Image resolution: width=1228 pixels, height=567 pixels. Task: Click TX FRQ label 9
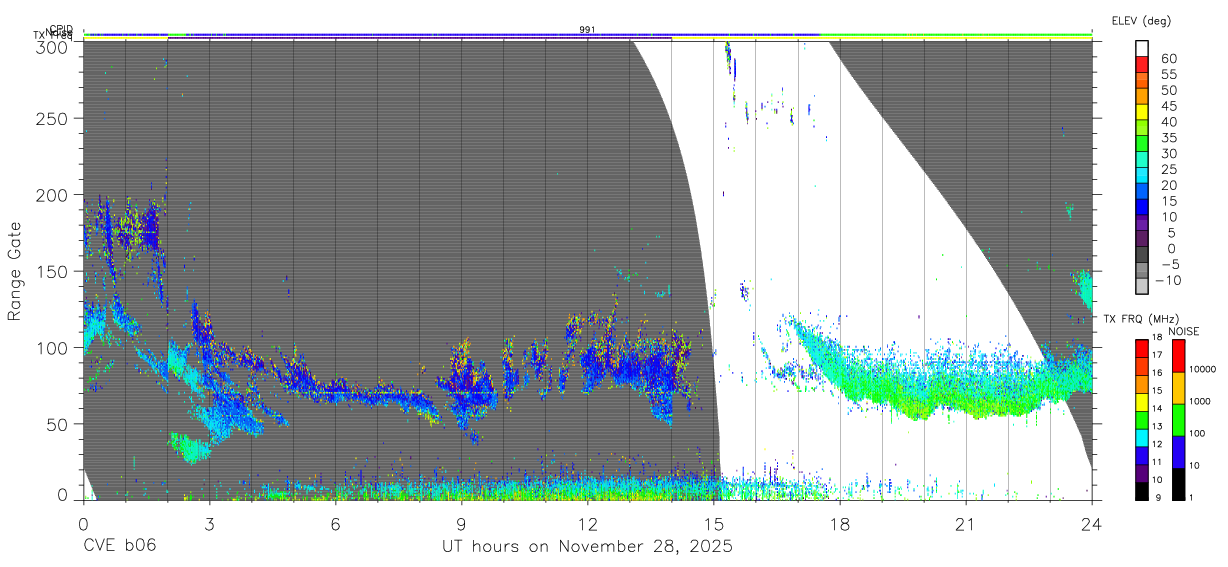[x=1160, y=497]
